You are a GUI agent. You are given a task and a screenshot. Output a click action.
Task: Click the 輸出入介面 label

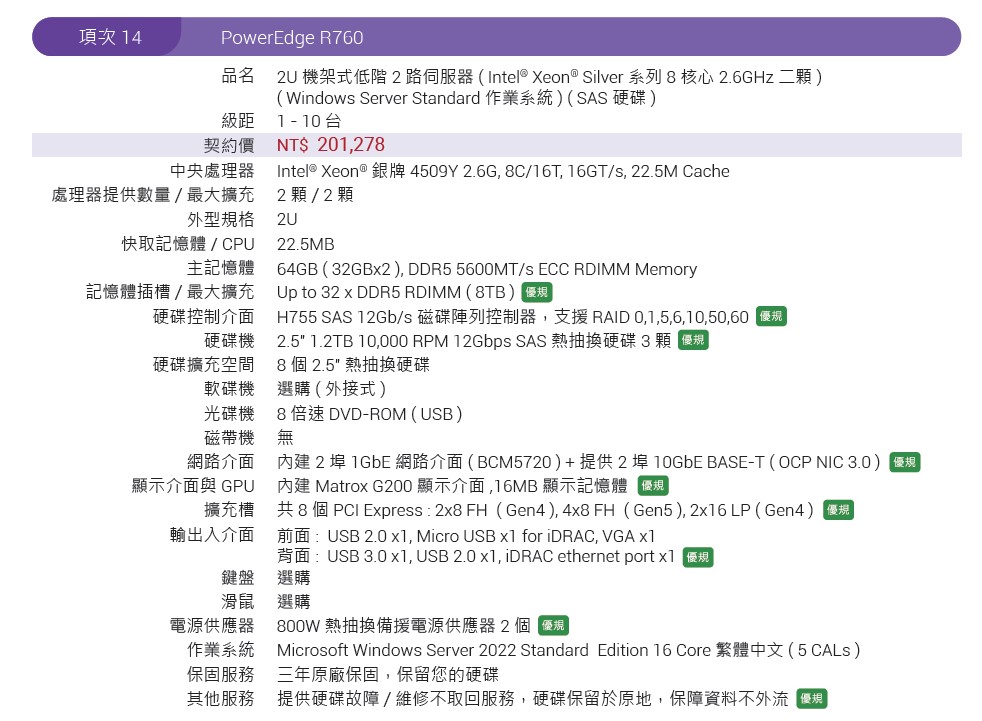pyautogui.click(x=212, y=534)
